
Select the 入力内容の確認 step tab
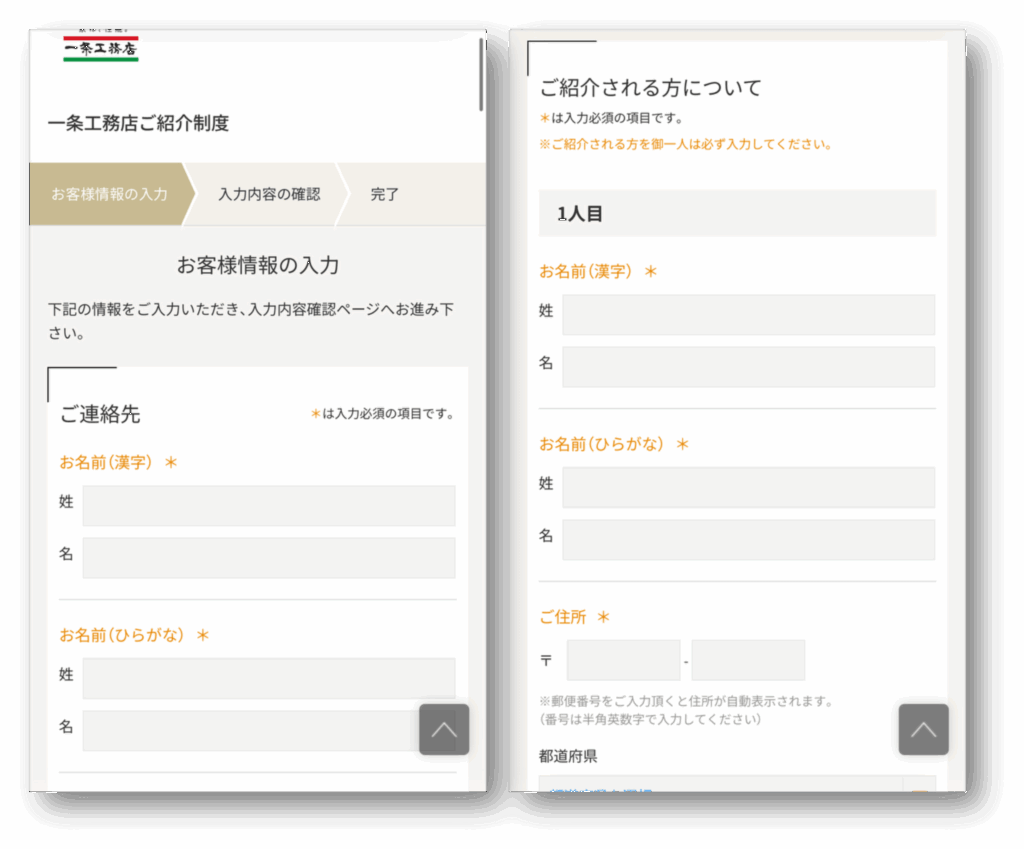[269, 194]
